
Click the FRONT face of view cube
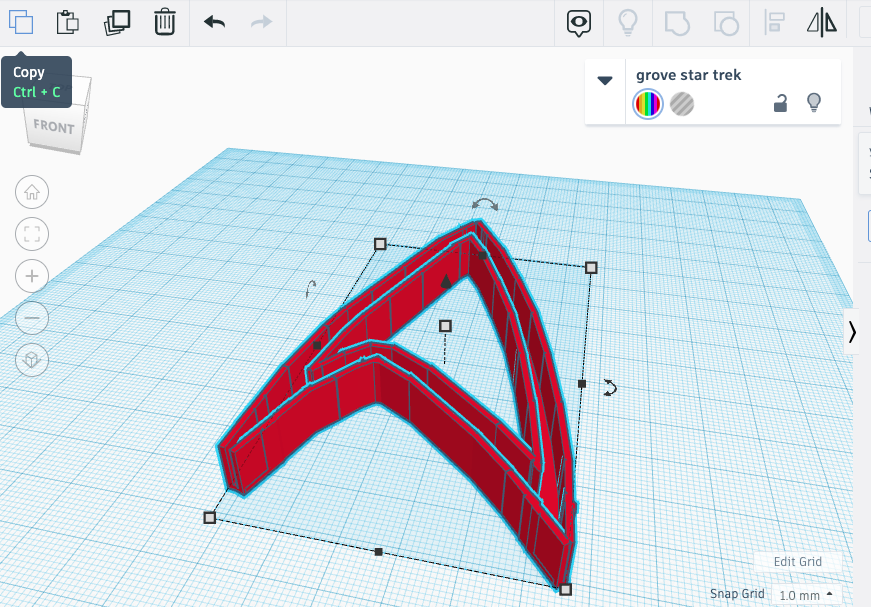pyautogui.click(x=54, y=127)
